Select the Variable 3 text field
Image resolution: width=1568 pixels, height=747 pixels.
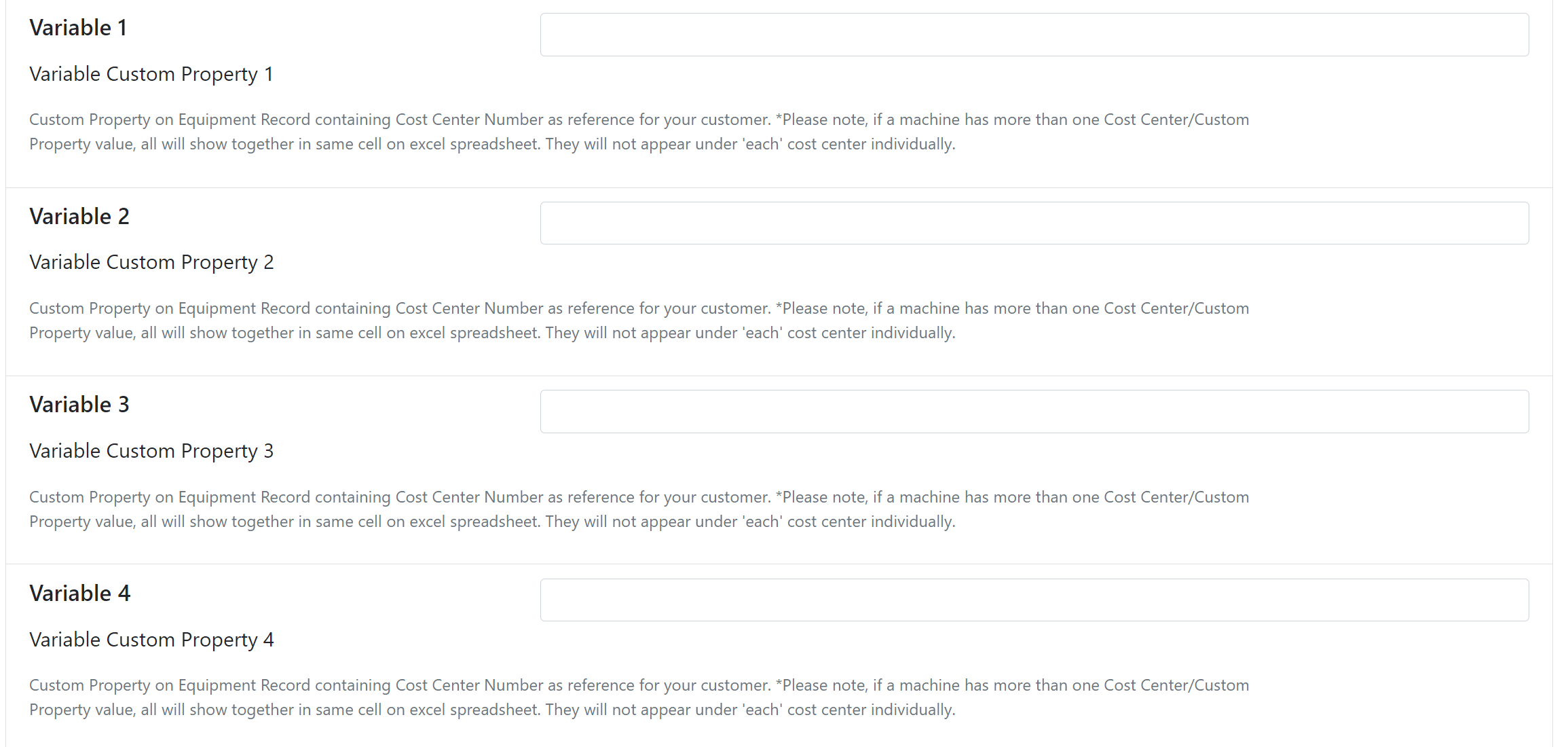[1034, 412]
